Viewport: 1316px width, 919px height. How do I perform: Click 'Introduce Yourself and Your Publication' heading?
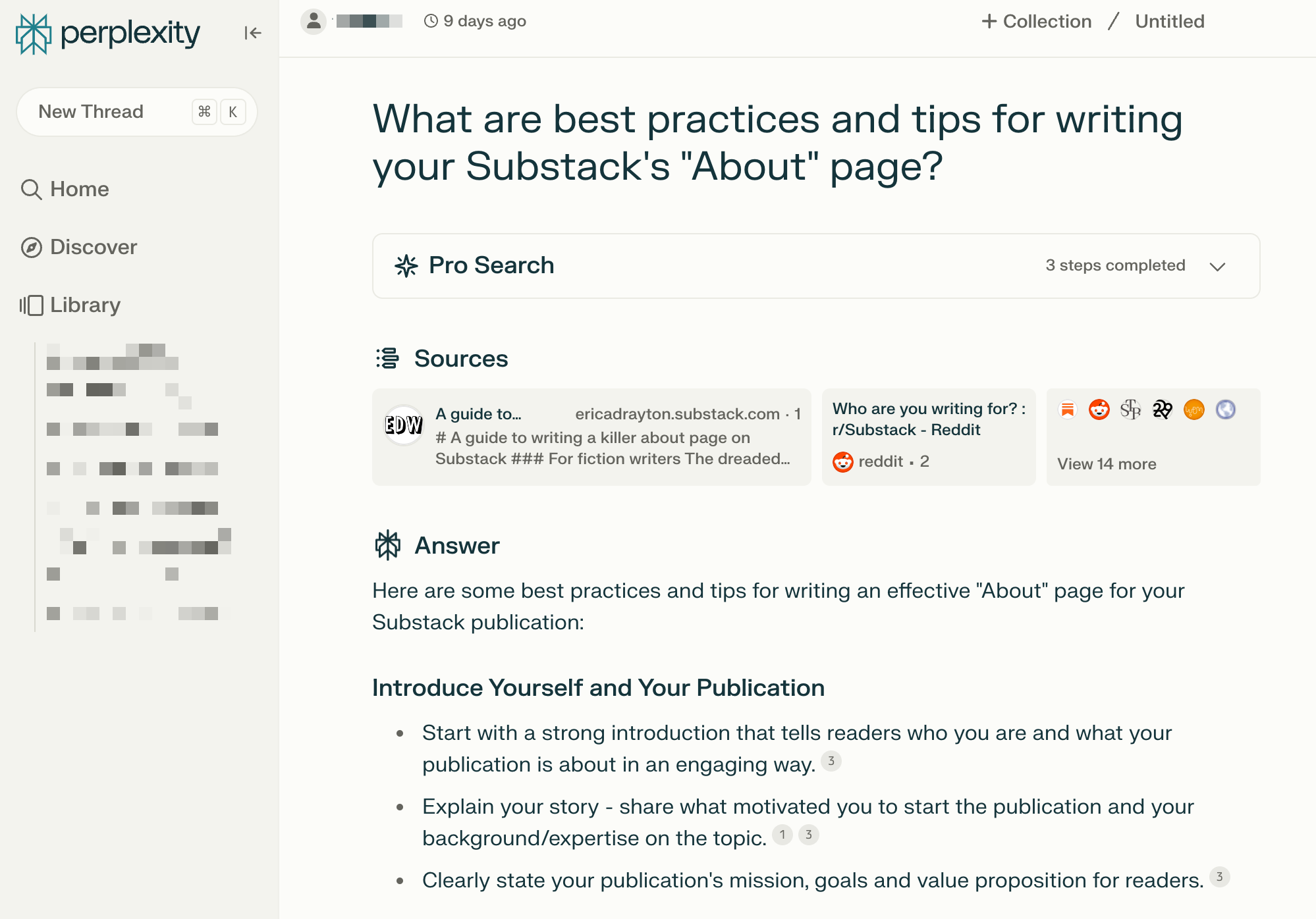point(598,688)
